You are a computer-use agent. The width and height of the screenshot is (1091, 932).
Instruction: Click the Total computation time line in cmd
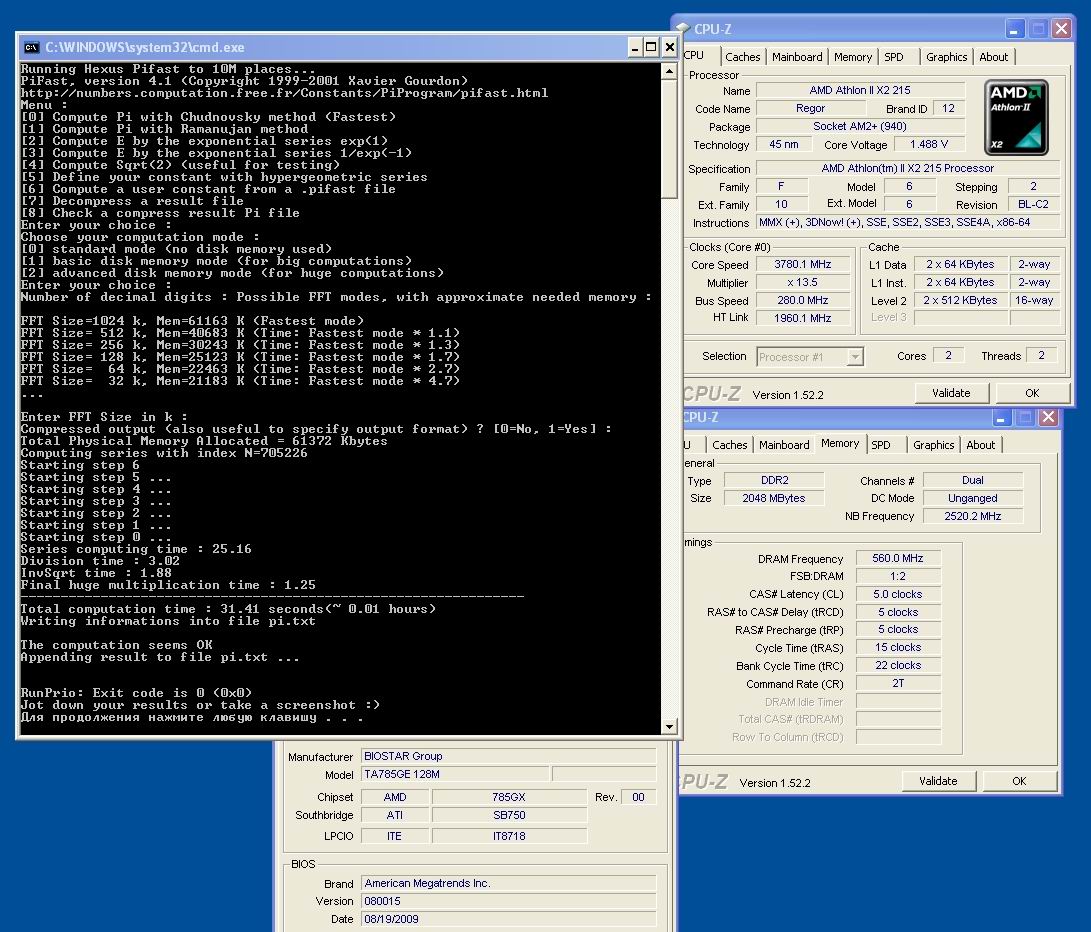tap(228, 609)
